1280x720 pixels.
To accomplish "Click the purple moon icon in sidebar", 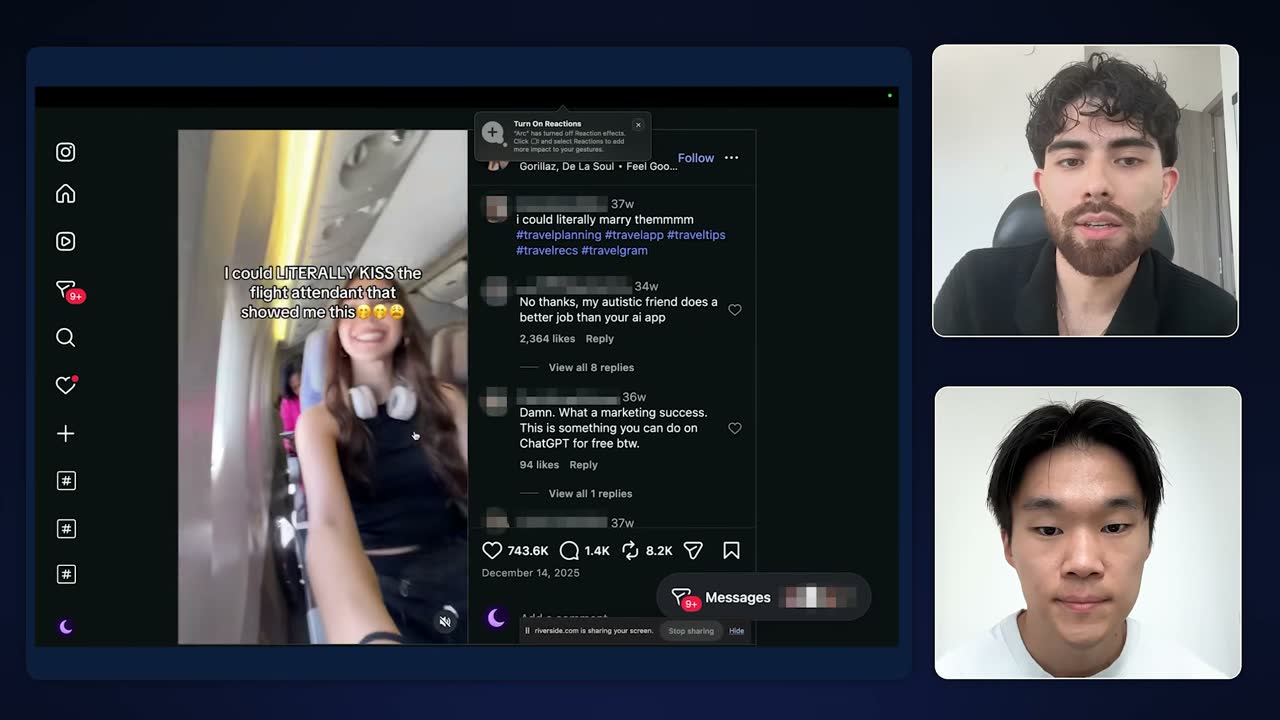I will (66, 627).
